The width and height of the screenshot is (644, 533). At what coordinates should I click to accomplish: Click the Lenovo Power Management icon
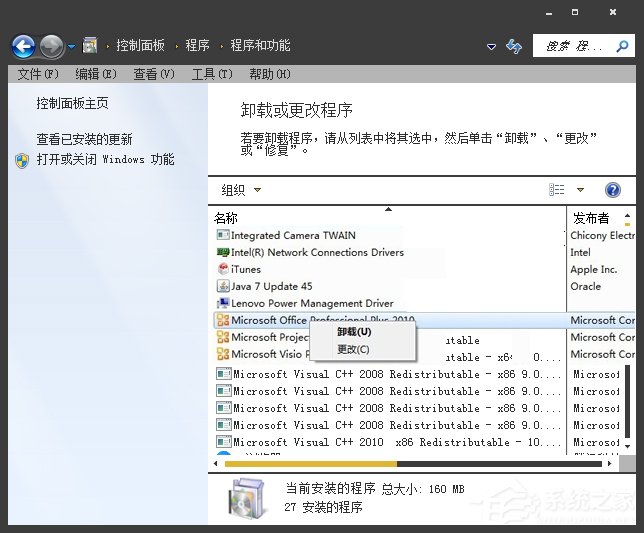tap(223, 303)
